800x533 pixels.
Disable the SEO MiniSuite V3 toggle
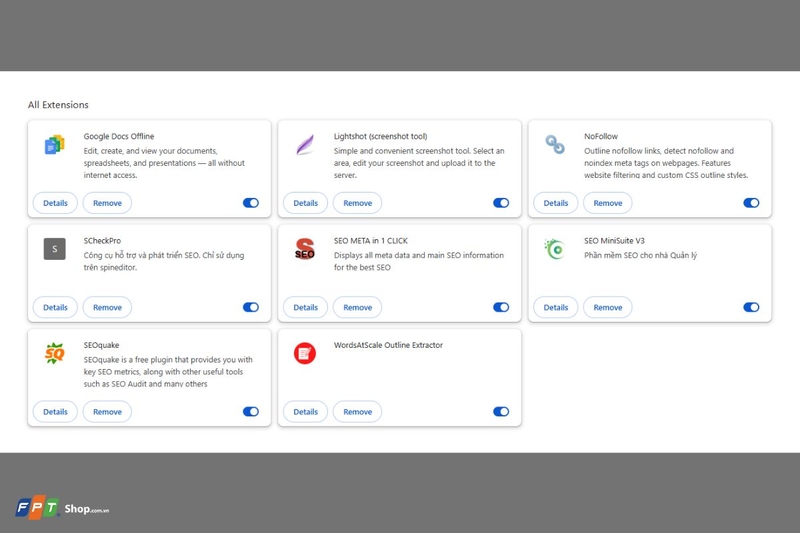[x=751, y=307]
